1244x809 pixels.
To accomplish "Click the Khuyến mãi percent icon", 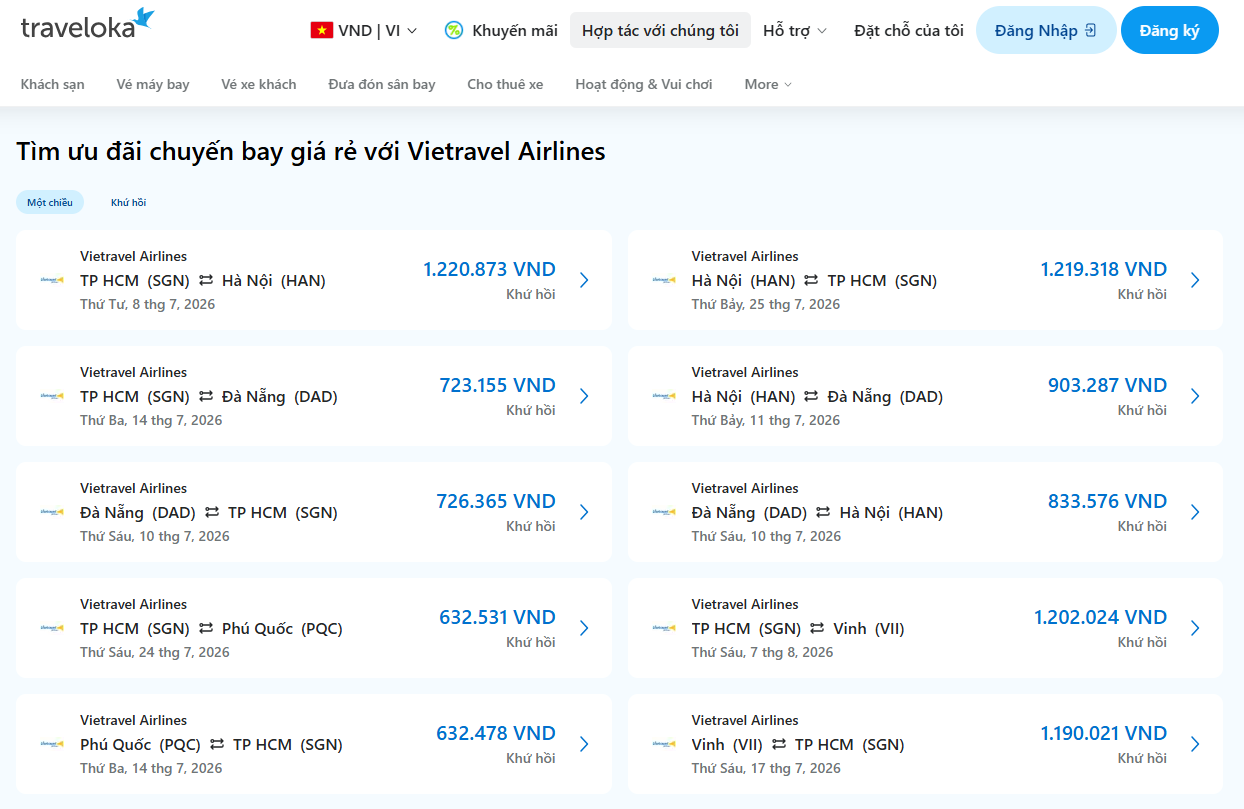I will point(454,30).
